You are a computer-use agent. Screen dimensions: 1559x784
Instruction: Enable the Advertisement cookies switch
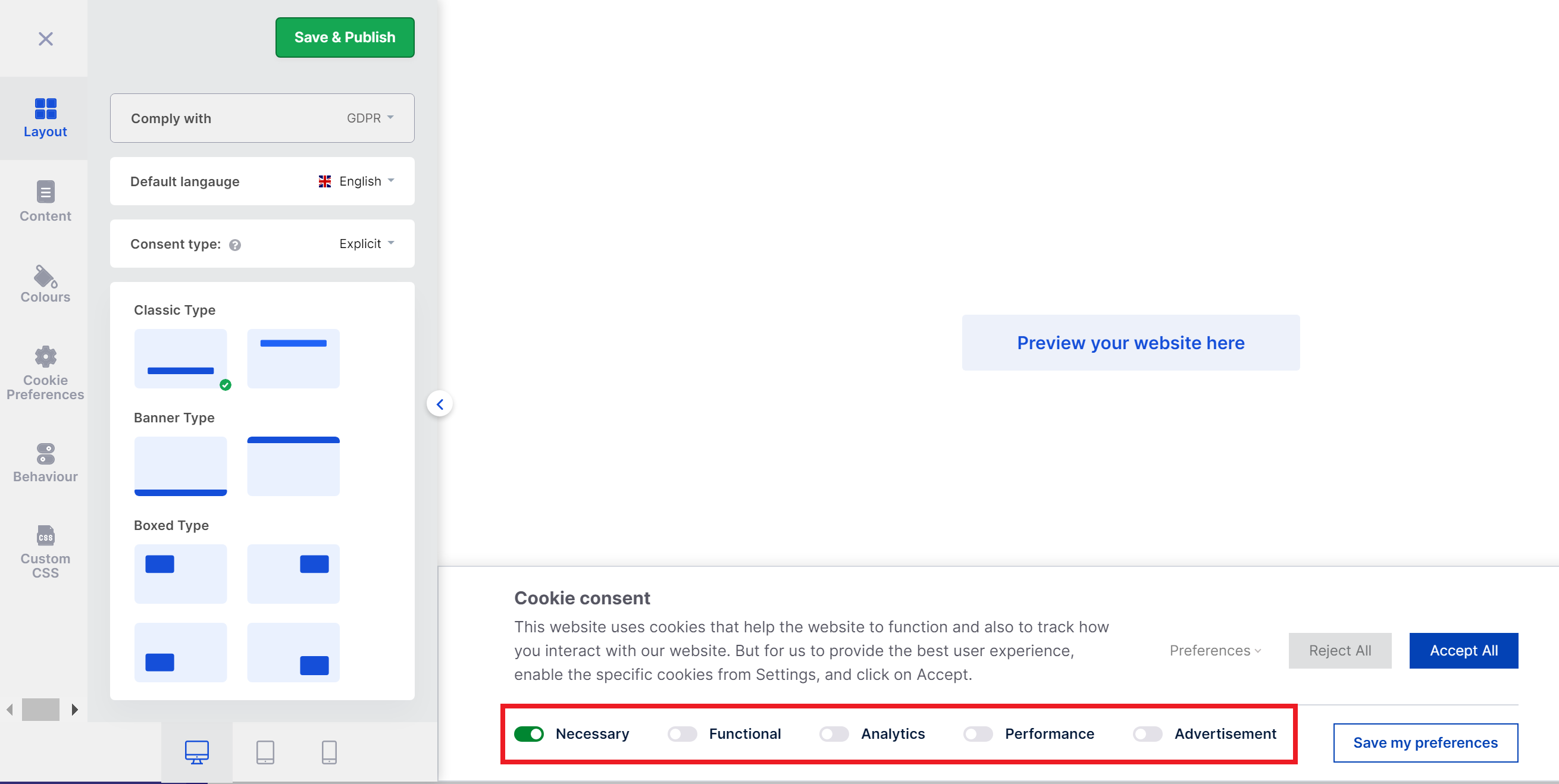[1147, 734]
